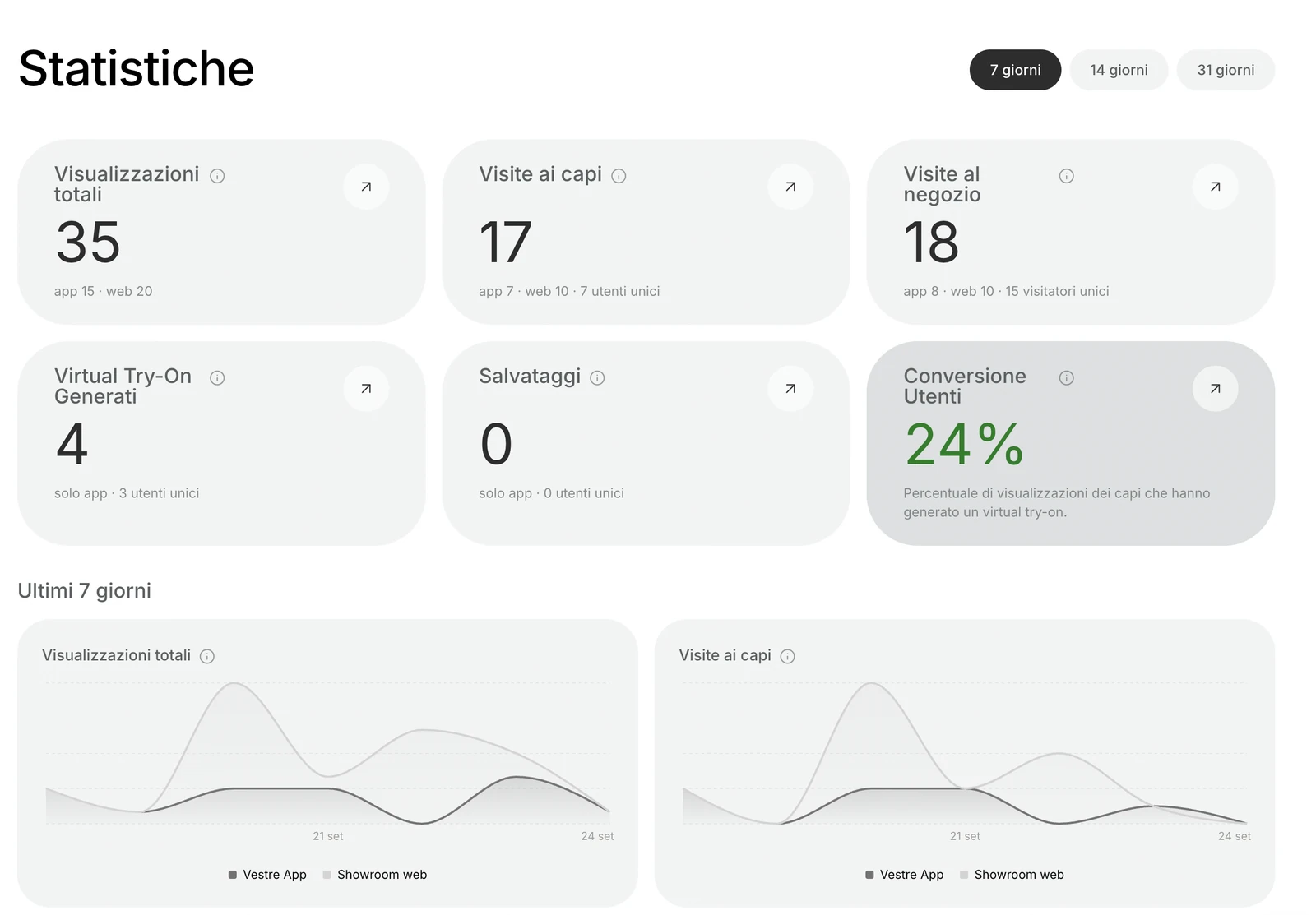Click 'app 8 · web 10 · 15 visitatori unici' text
Screen dimensions: 1316x915
pyautogui.click(x=1006, y=291)
